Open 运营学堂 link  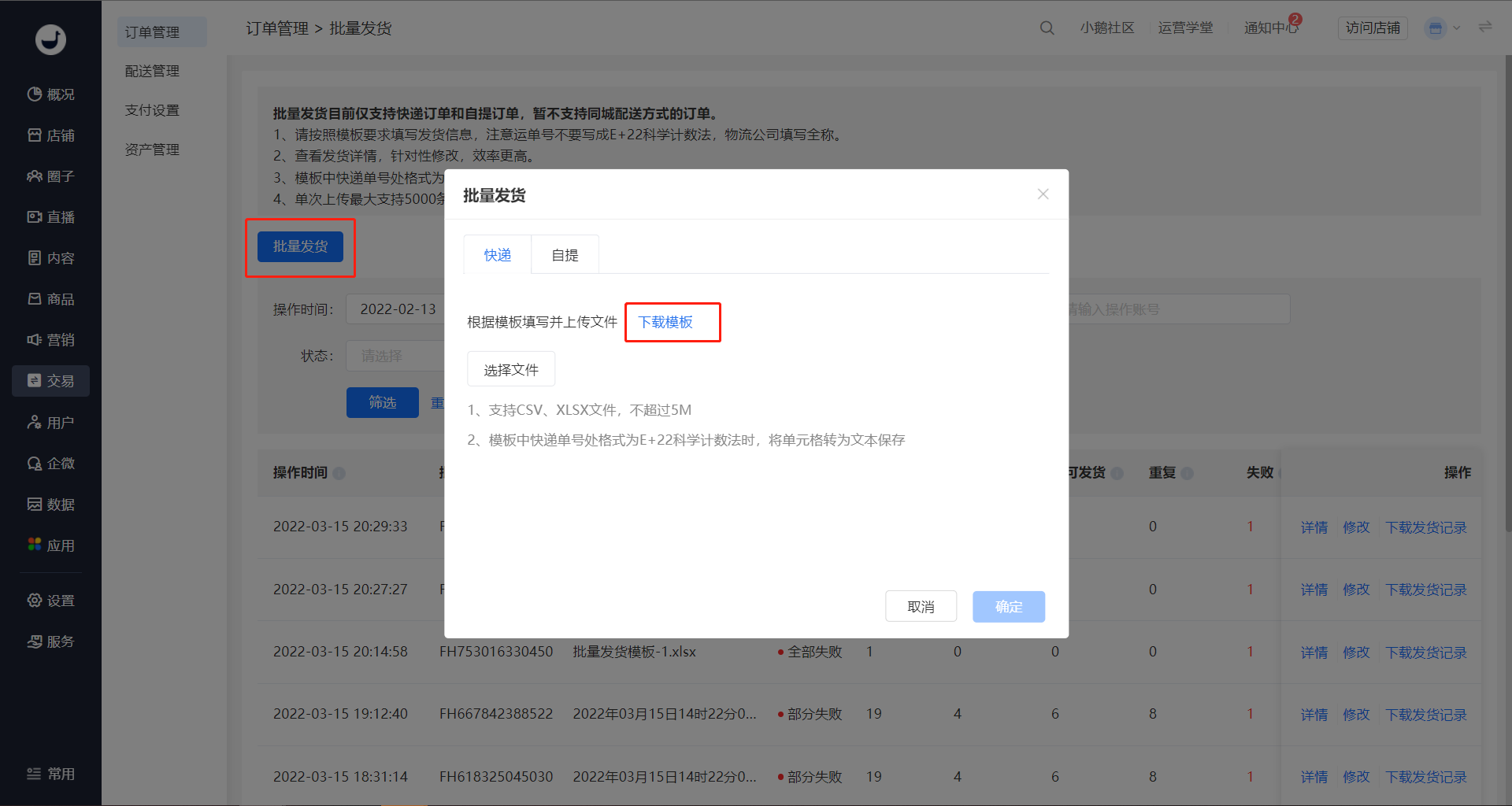pos(1185,28)
